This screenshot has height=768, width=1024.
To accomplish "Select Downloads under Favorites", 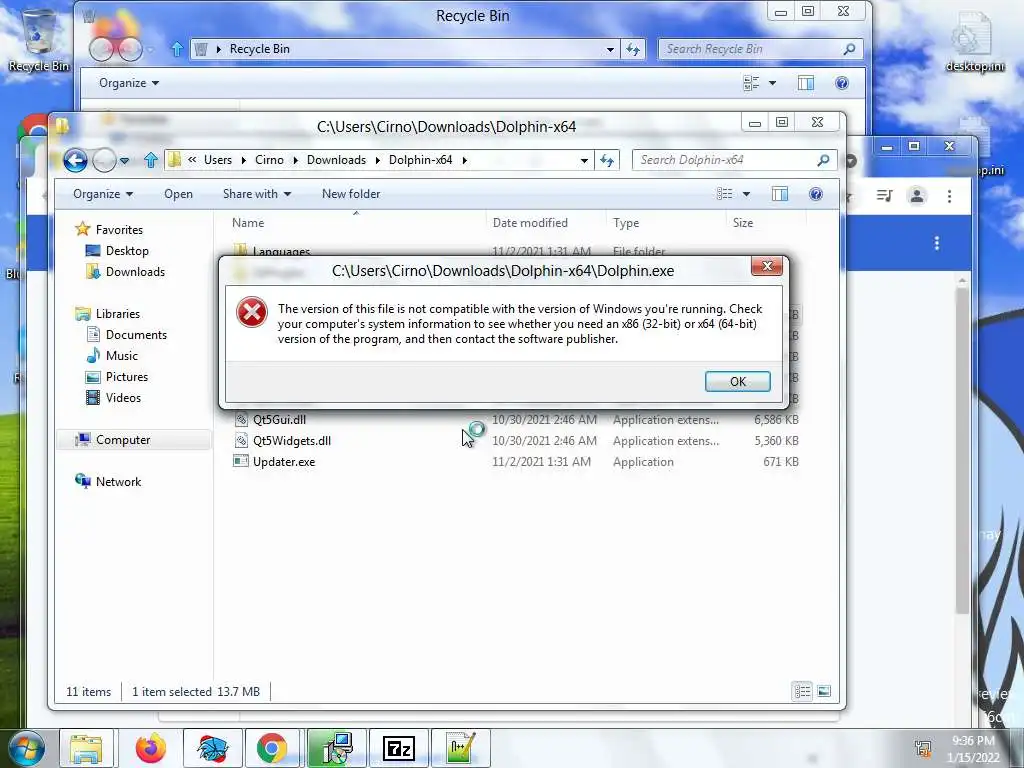I will pos(135,272).
